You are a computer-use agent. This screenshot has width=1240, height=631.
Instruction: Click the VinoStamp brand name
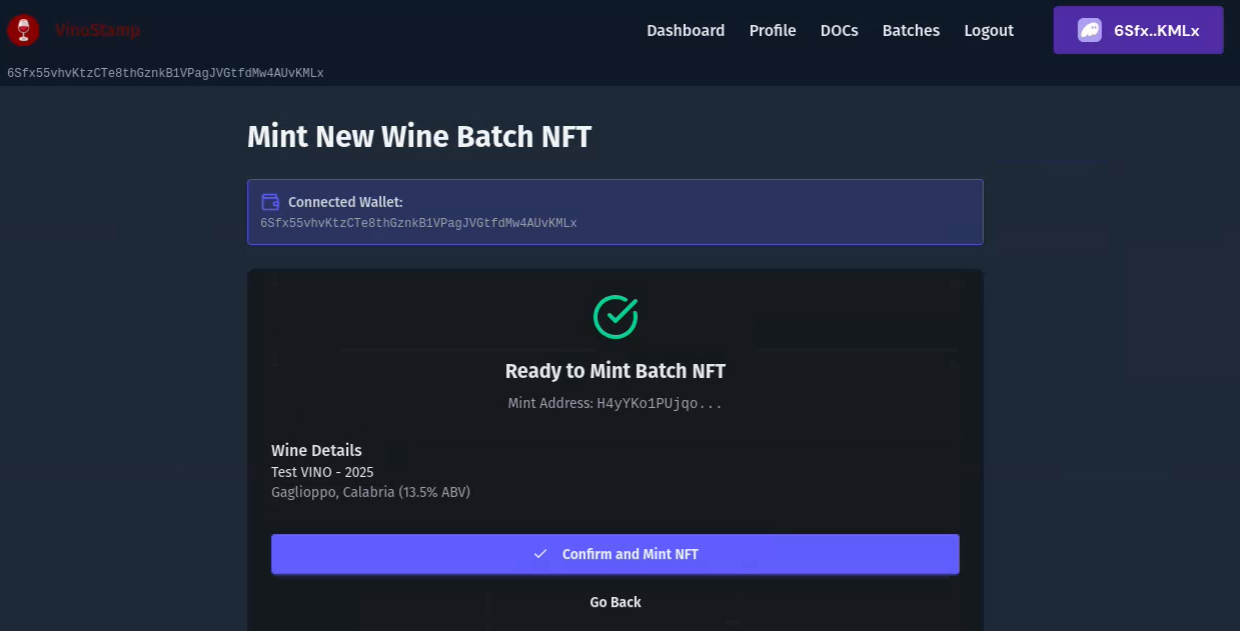[x=97, y=30]
